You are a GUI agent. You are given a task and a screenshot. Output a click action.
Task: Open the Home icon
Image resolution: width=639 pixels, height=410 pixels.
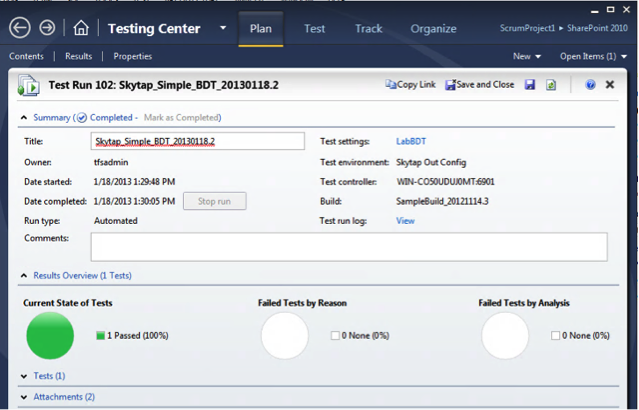[x=81, y=28]
